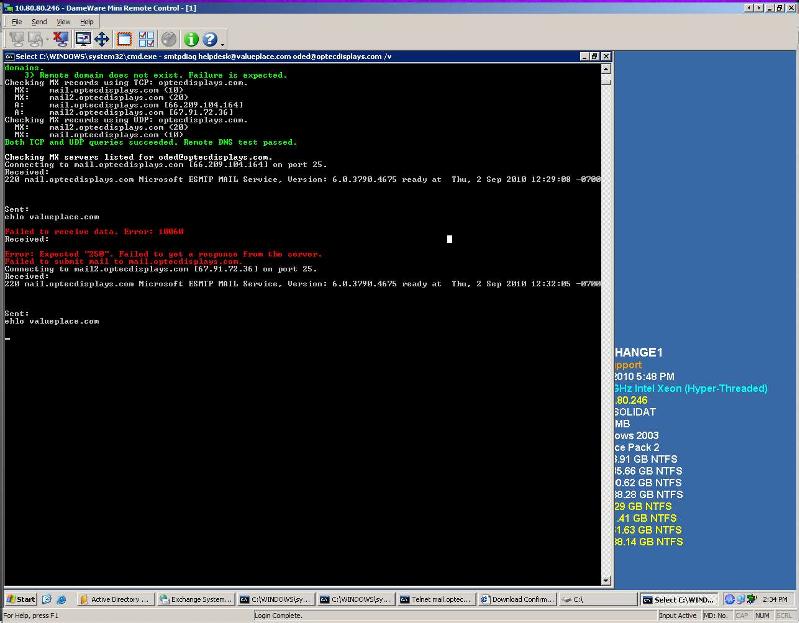Open the checkbox grid settings icon

click(x=146, y=39)
